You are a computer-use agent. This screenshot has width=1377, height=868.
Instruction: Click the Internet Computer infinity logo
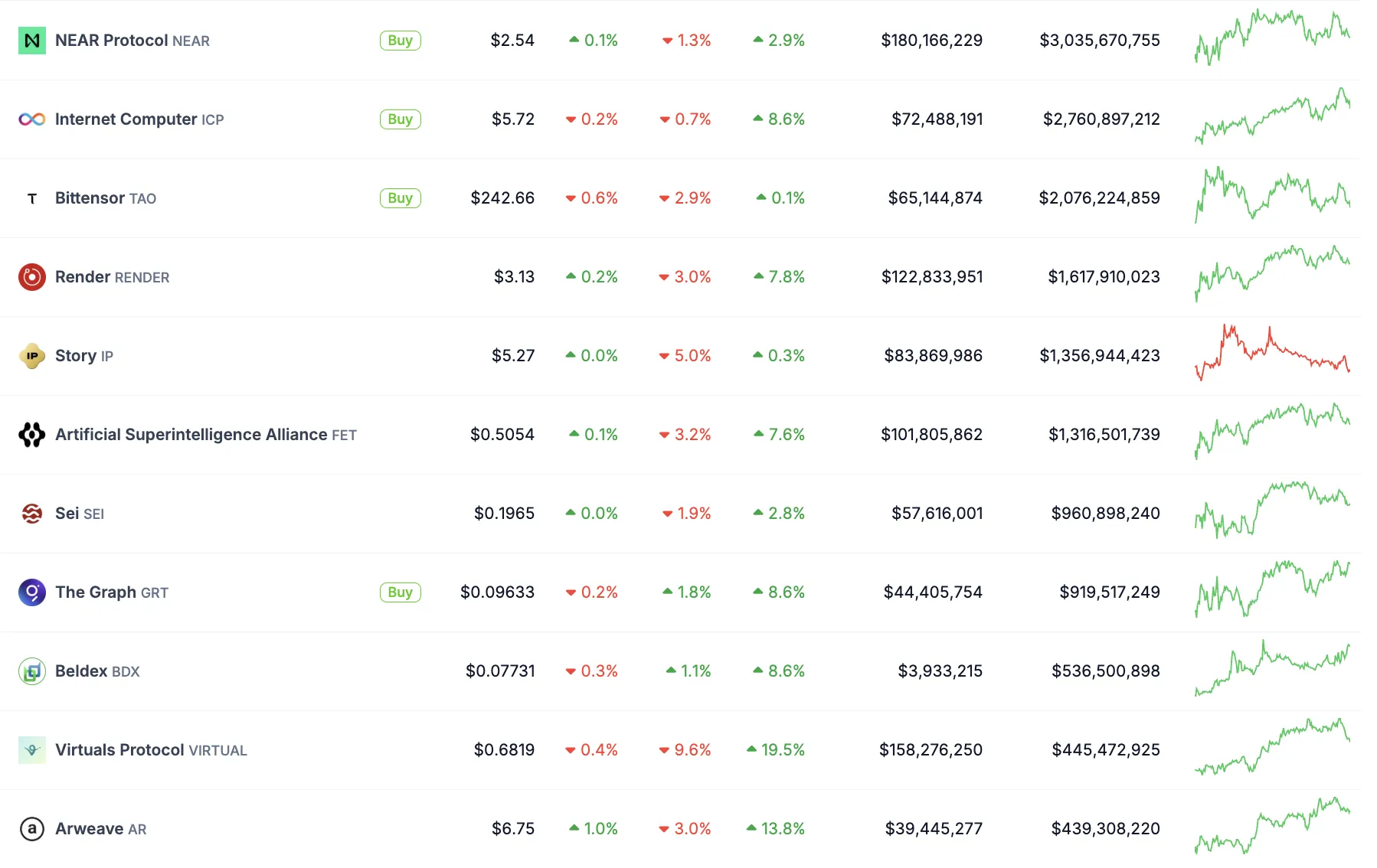tap(31, 119)
